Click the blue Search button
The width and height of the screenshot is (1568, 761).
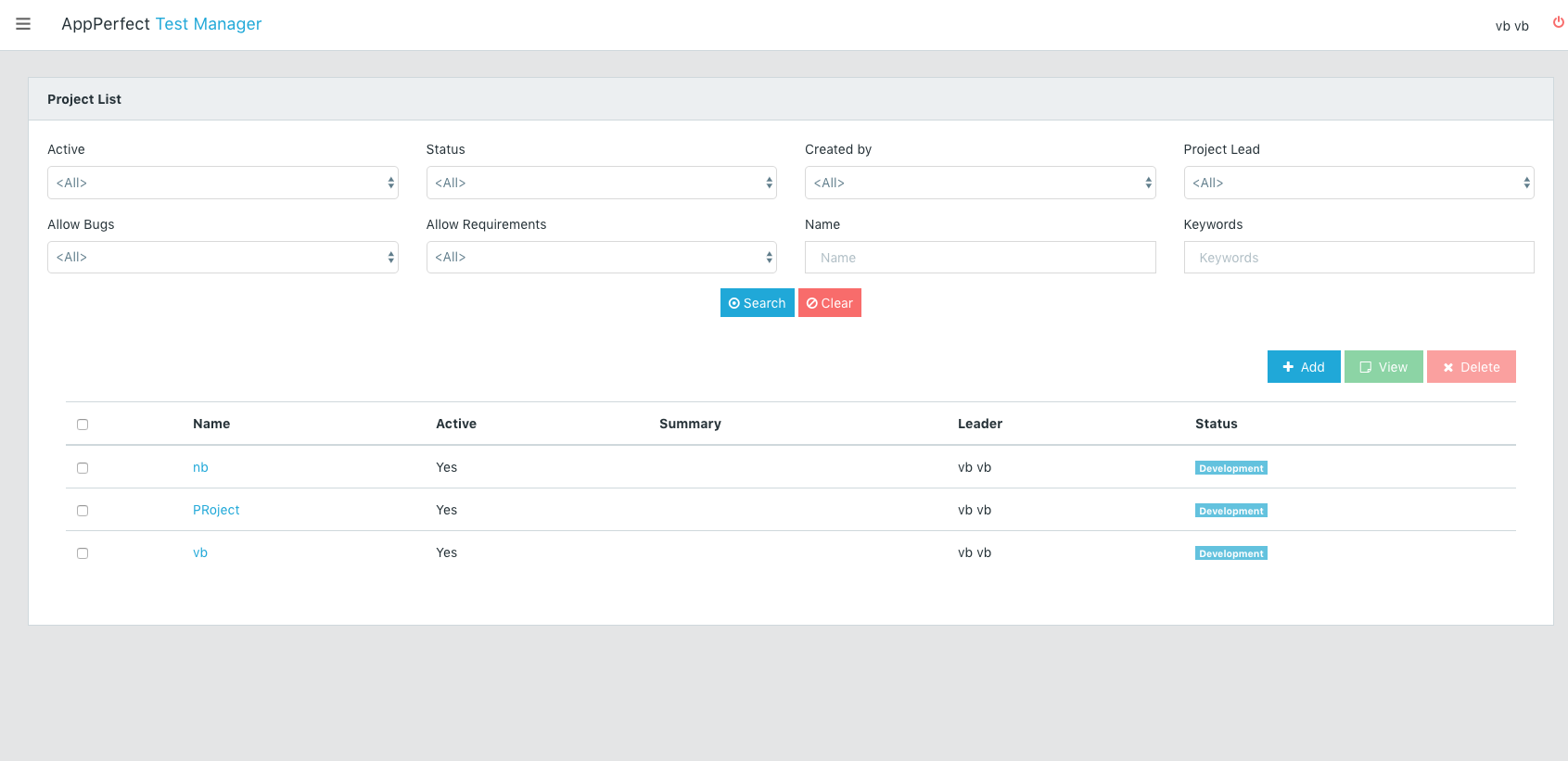coord(757,303)
